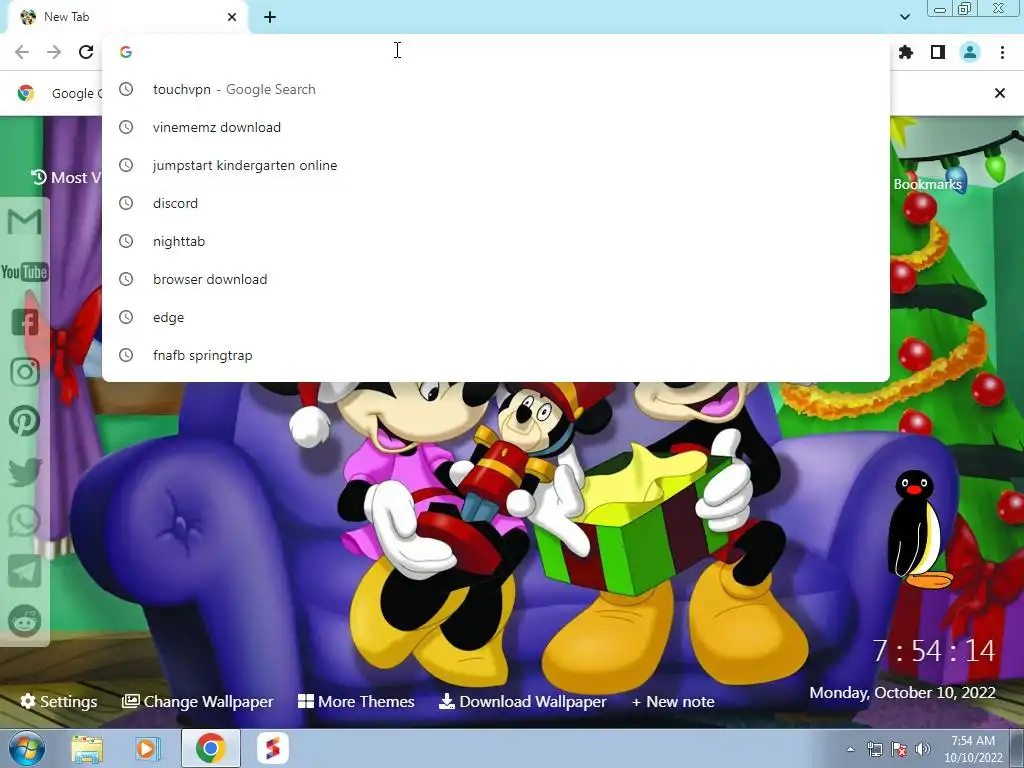The height and width of the screenshot is (768, 1024).
Task: Click the date Monday, October 10, 2022
Action: [x=903, y=692]
